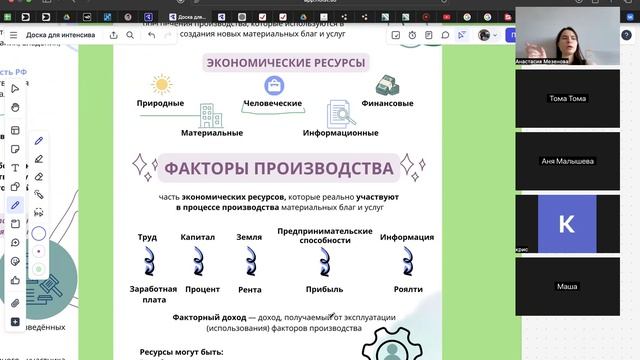Click the Финансовые money icon
640x360 pixels.
click(387, 85)
